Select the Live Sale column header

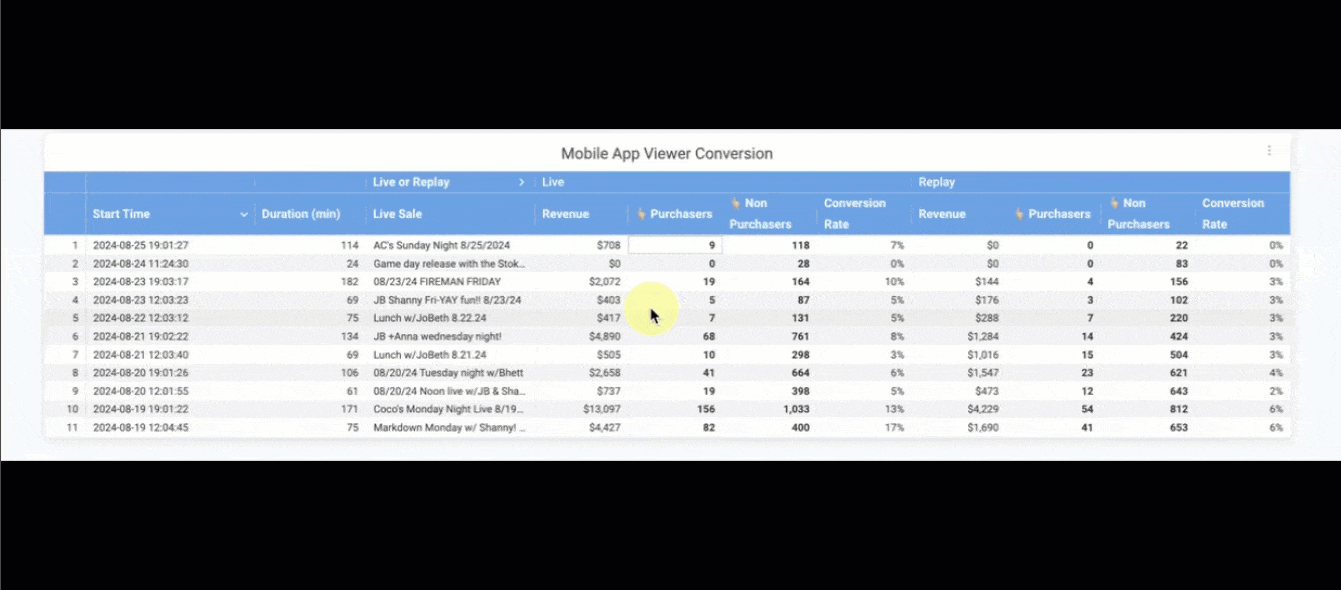tap(397, 214)
